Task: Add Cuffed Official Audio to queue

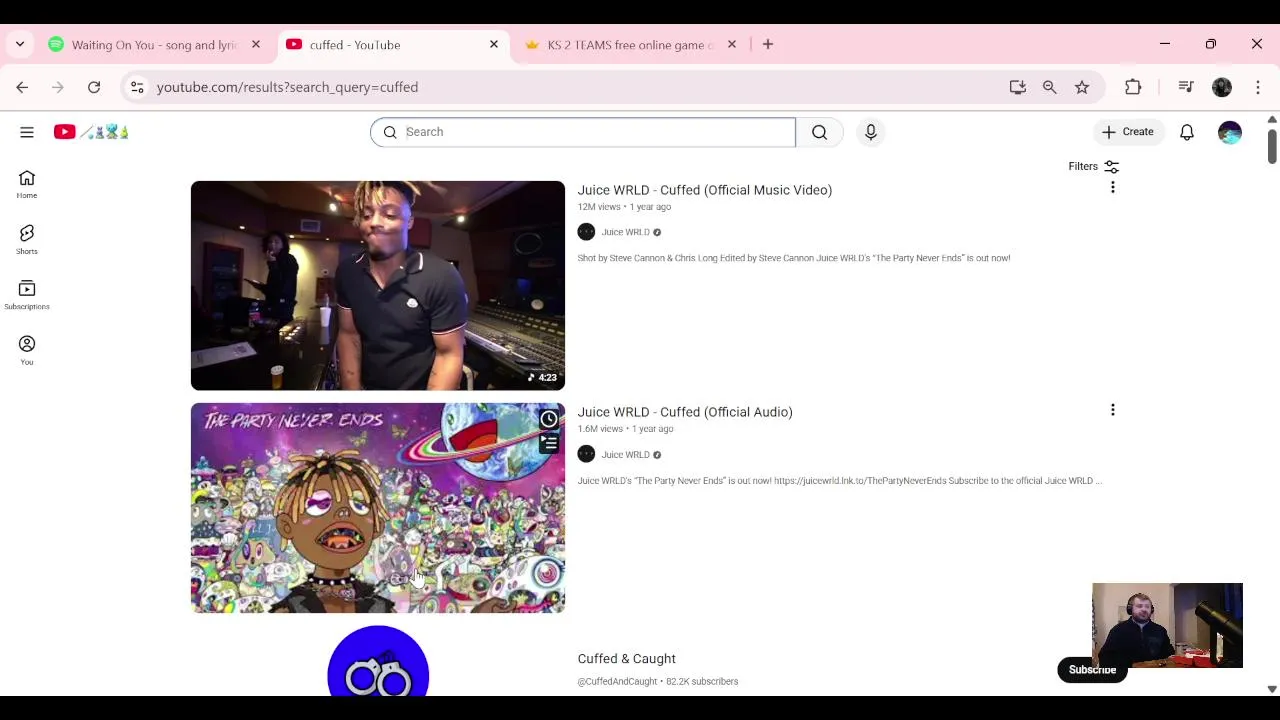Action: coord(549,443)
